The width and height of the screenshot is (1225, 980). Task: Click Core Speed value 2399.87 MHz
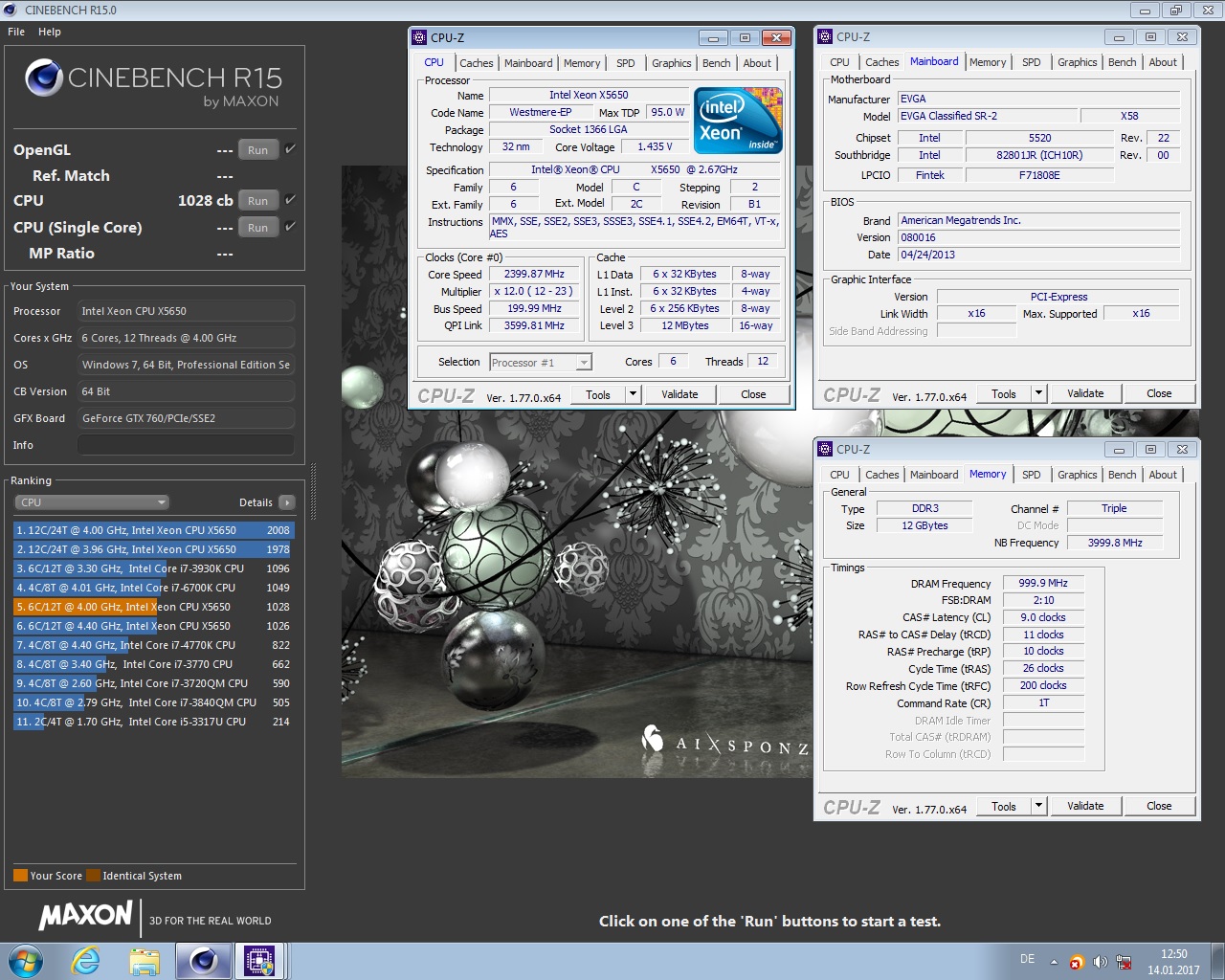534,274
